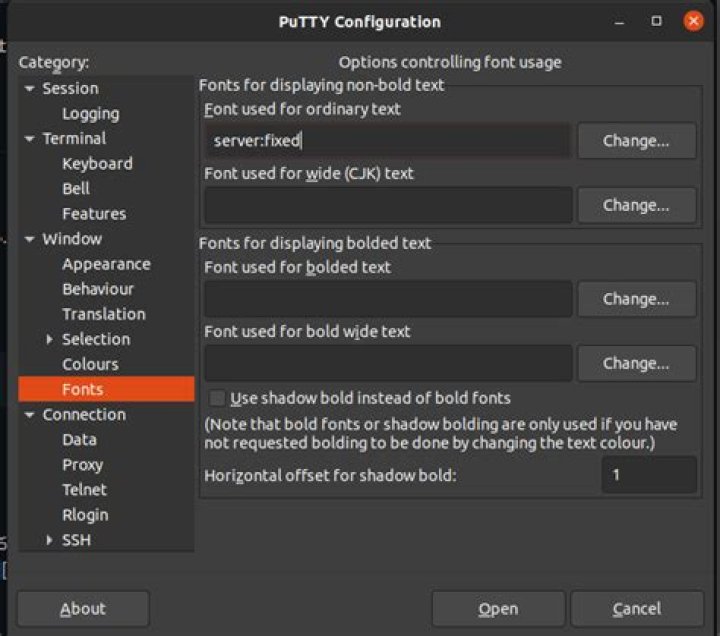The image size is (720, 636).
Task: Open the Behaviour category
Action: [98, 289]
